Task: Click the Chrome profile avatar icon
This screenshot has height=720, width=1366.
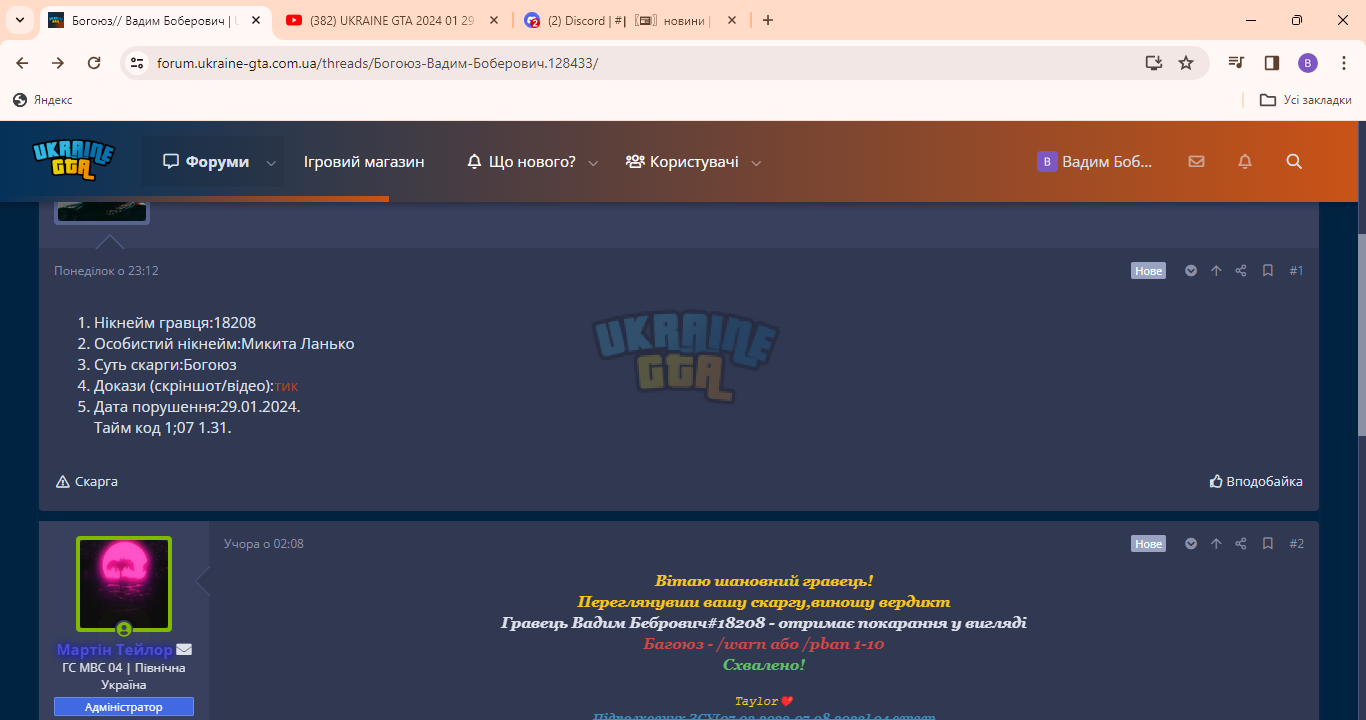Action: tap(1308, 63)
